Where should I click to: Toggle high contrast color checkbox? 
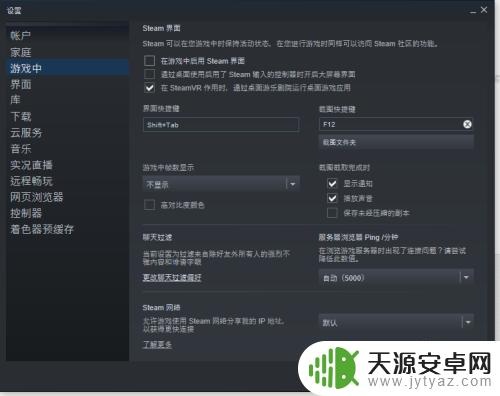click(x=149, y=205)
